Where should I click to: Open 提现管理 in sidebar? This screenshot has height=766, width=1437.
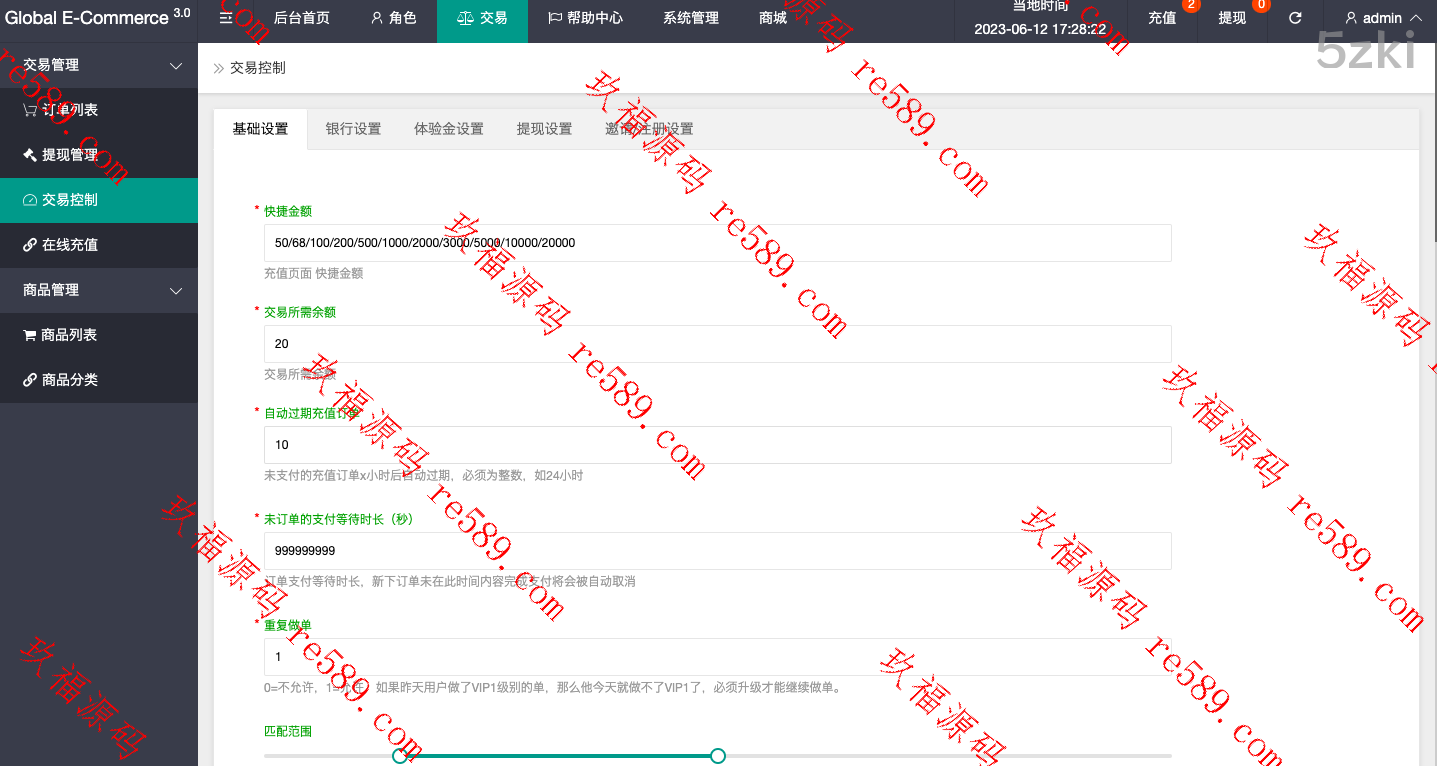click(60, 155)
